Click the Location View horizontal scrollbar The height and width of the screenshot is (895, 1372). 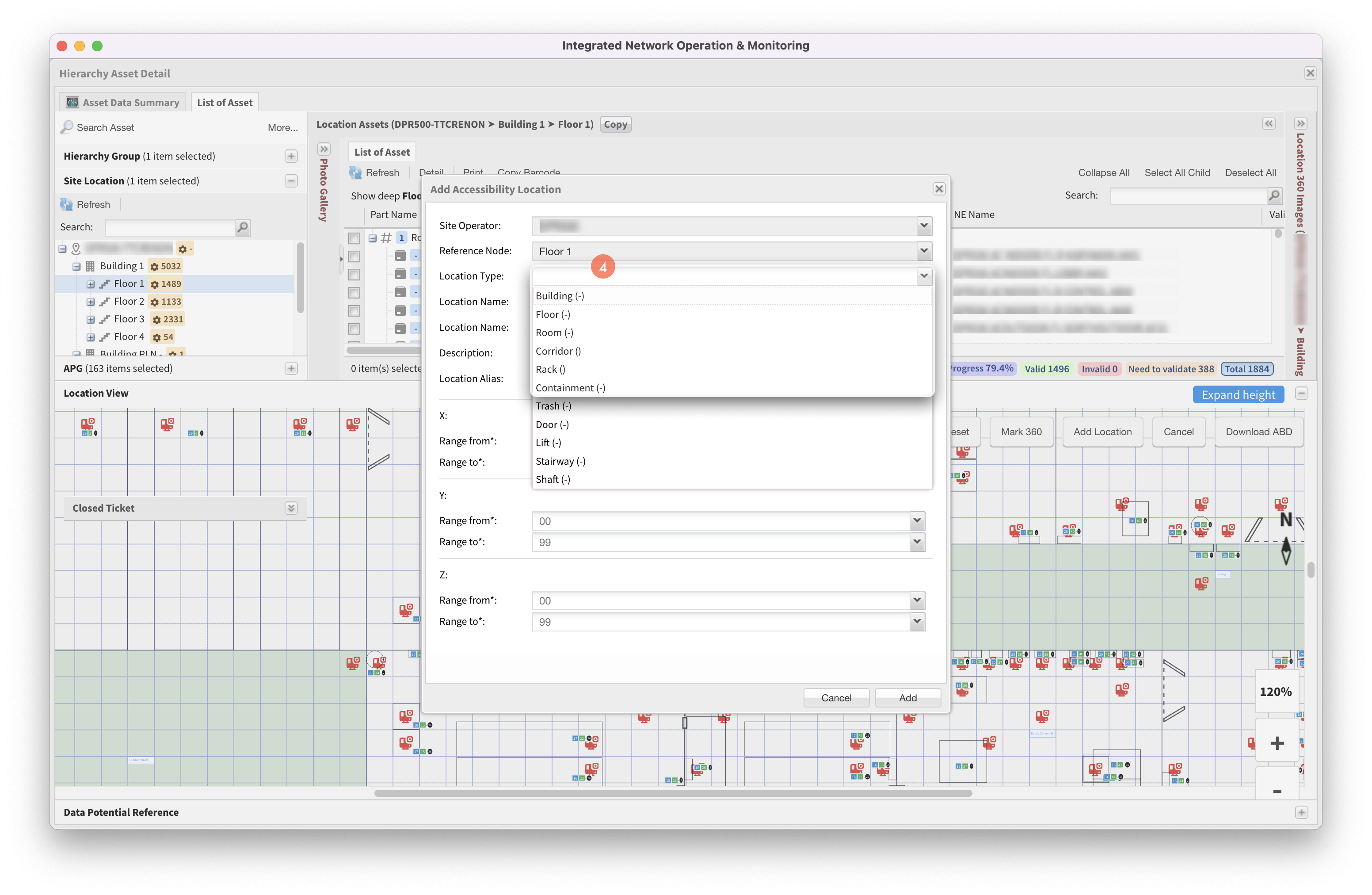click(673, 793)
